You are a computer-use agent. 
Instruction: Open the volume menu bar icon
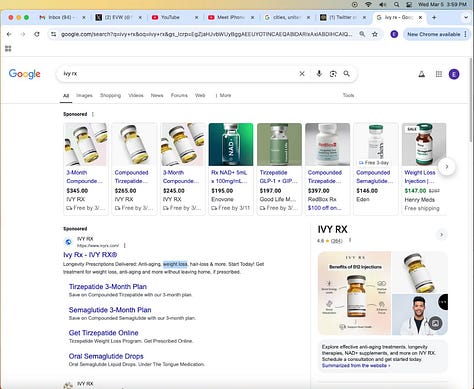[383, 4]
